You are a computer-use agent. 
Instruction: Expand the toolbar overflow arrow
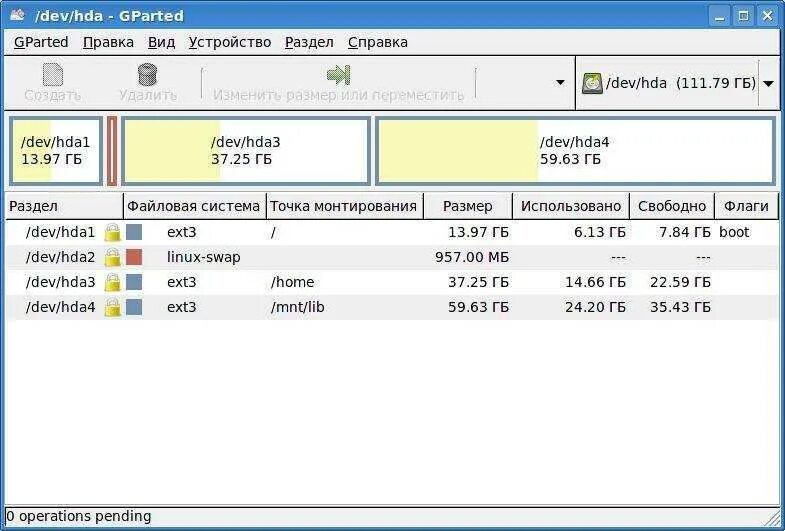561,83
